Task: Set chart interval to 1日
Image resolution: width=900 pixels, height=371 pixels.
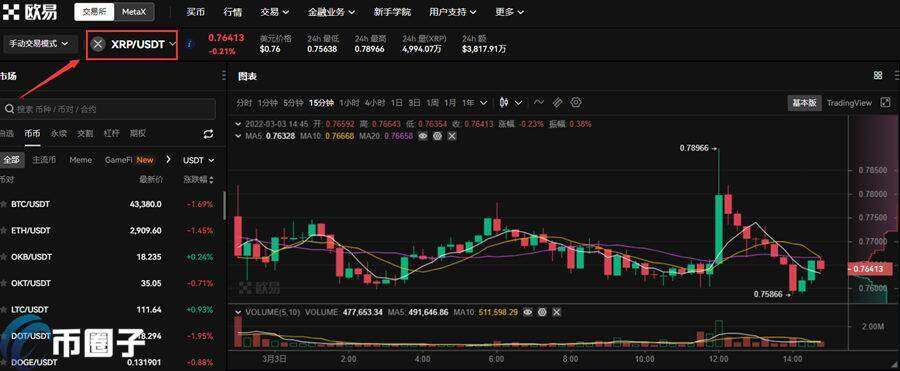Action: click(397, 103)
